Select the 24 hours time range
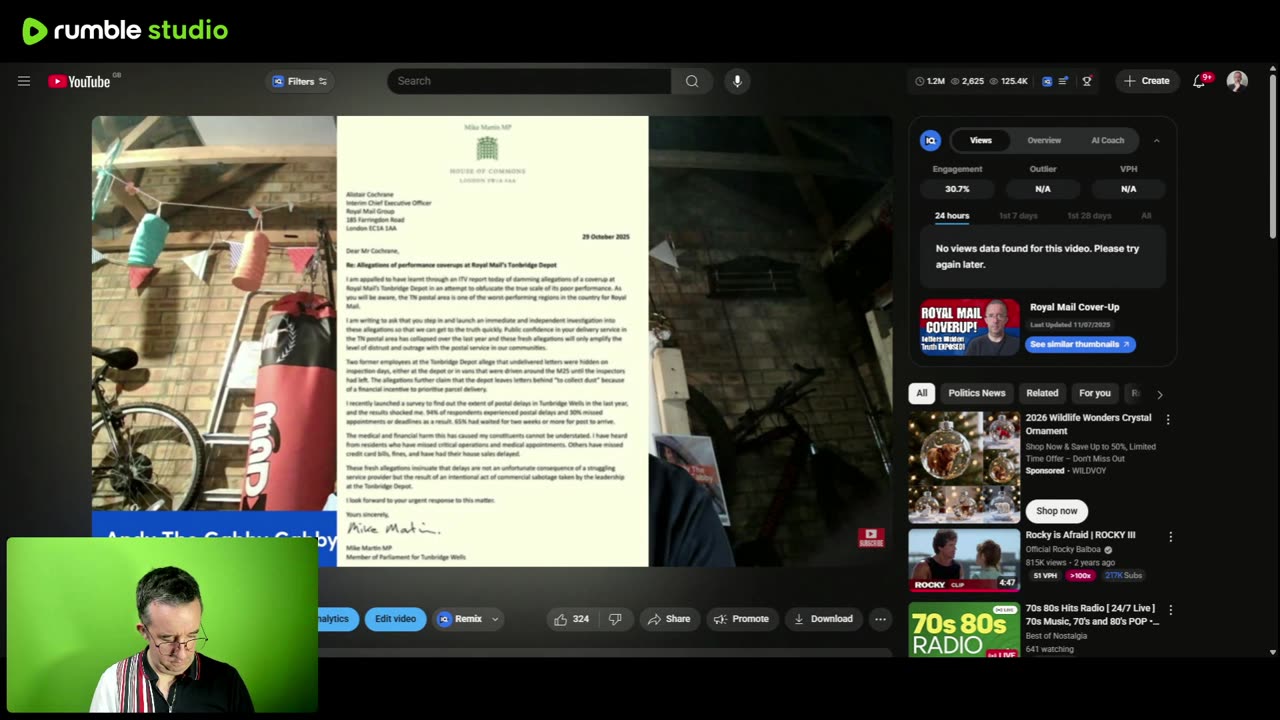Image resolution: width=1280 pixels, height=720 pixels. [x=952, y=216]
